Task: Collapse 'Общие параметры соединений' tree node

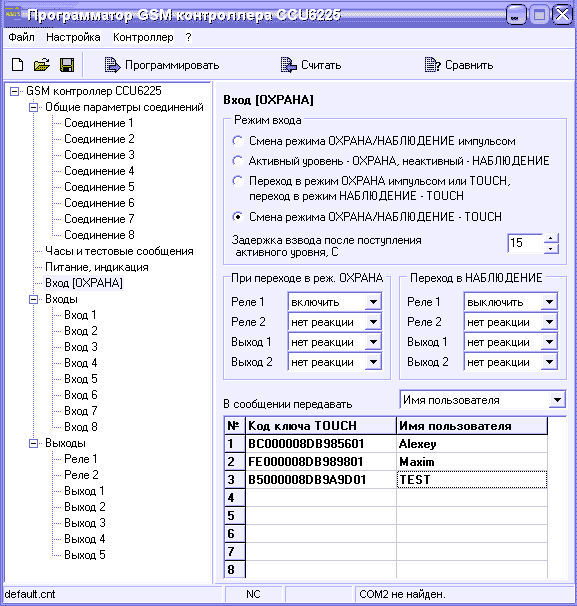Action: click(34, 107)
